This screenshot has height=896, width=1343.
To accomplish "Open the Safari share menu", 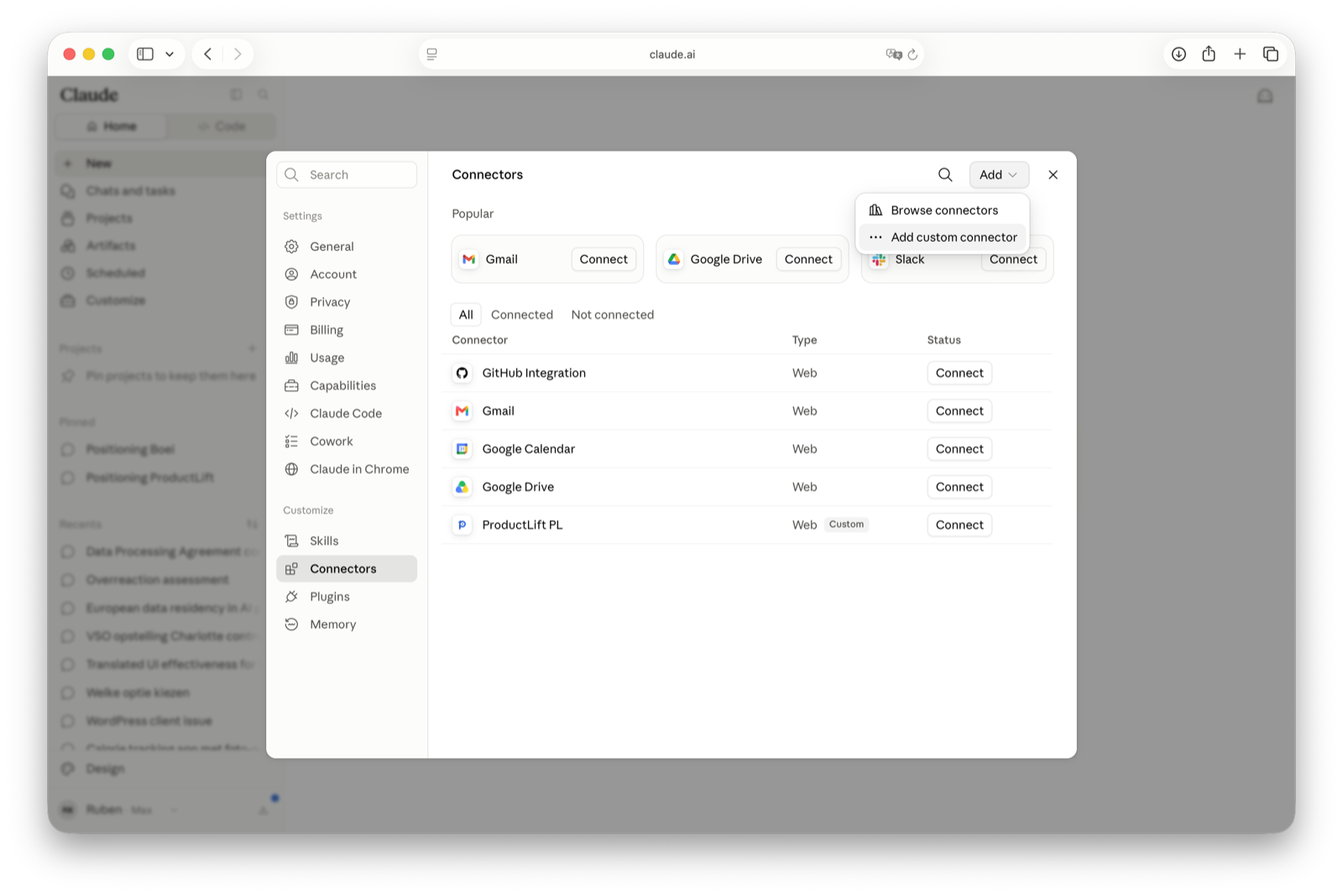I will coord(1209,54).
